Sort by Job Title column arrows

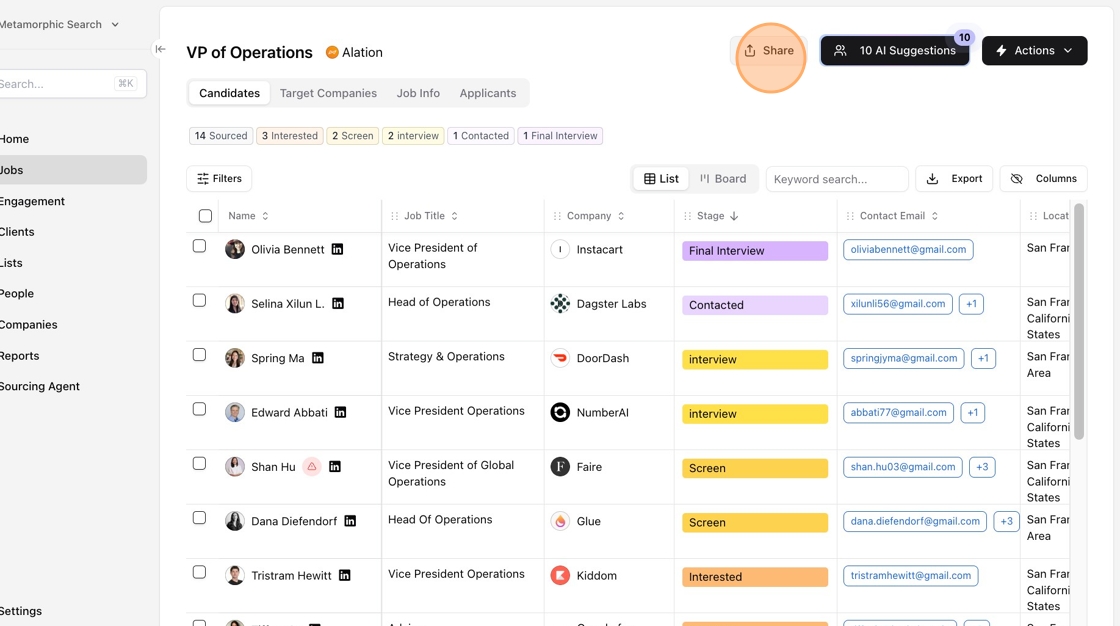coord(454,216)
